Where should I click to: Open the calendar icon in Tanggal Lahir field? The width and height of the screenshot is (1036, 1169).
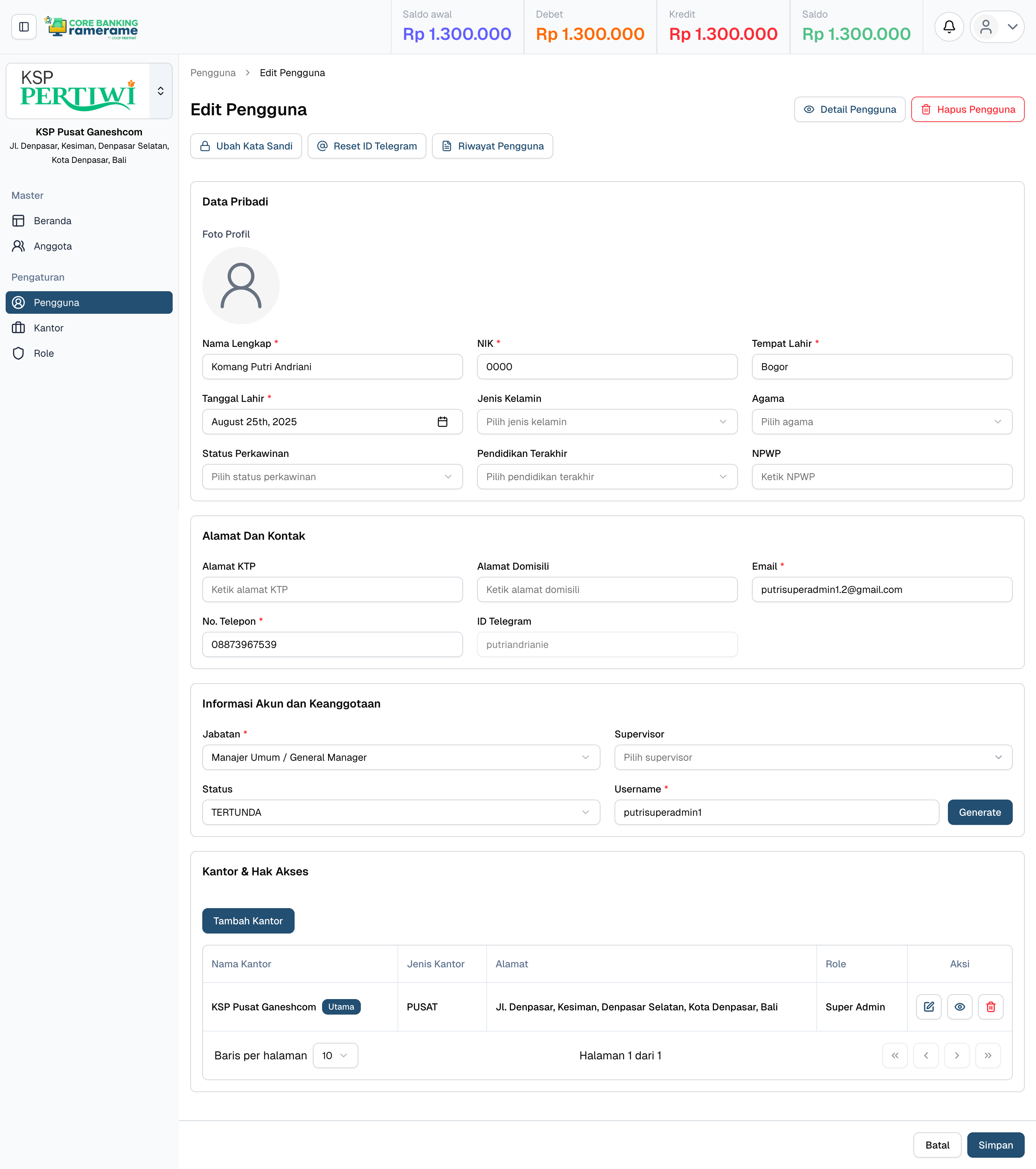click(443, 422)
